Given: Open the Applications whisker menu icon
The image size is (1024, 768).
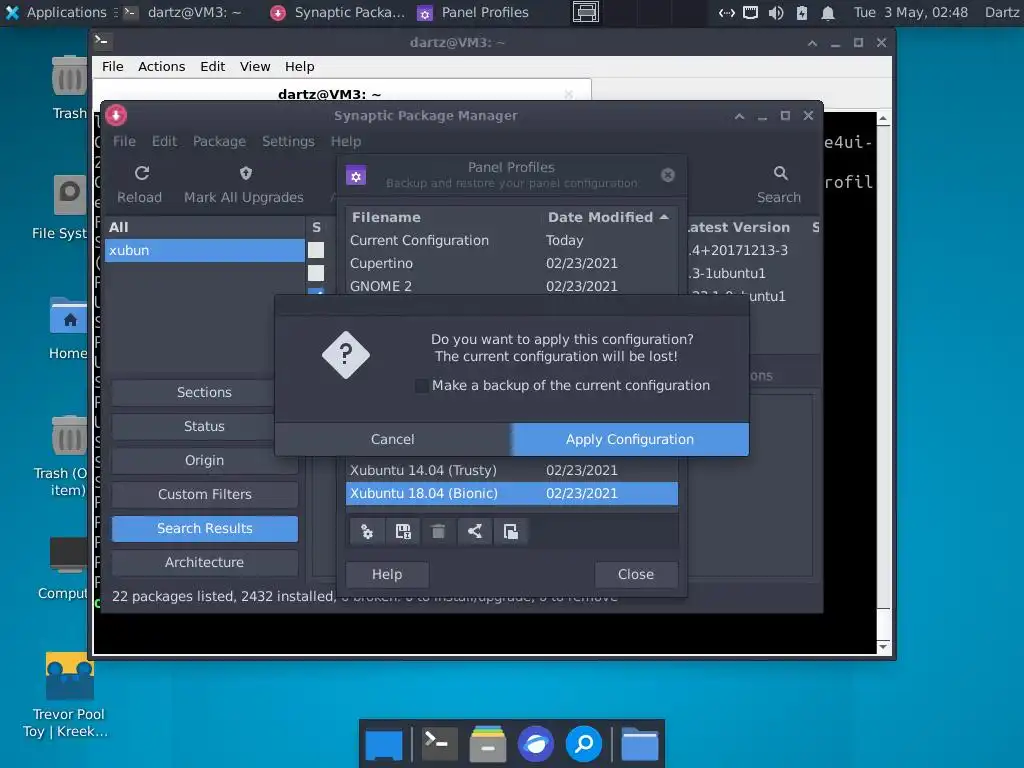Looking at the screenshot, I should pyautogui.click(x=12, y=12).
